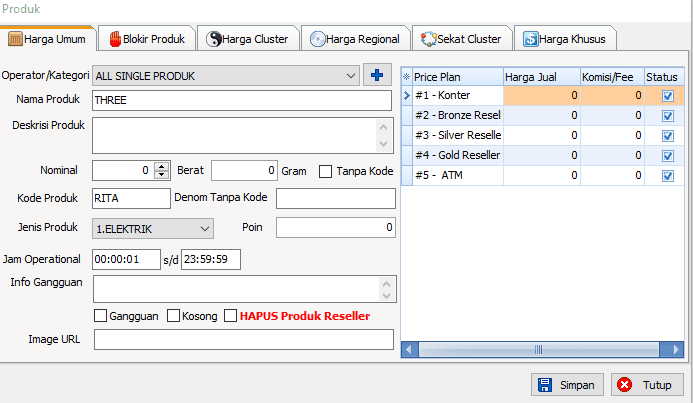This screenshot has width=693, height=403.
Task: Select the #4 - Gold Reseller row
Action: pyautogui.click(x=458, y=155)
